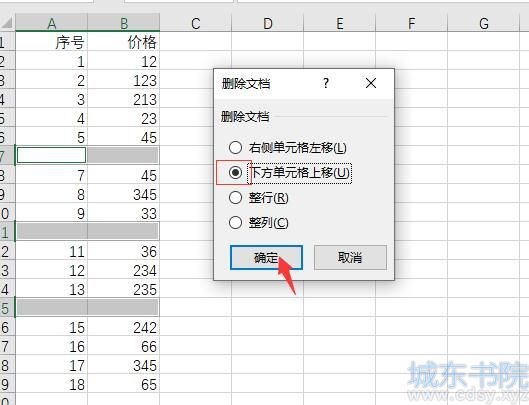
Task: Confirm deletion with 确定 button
Action: pos(266,258)
